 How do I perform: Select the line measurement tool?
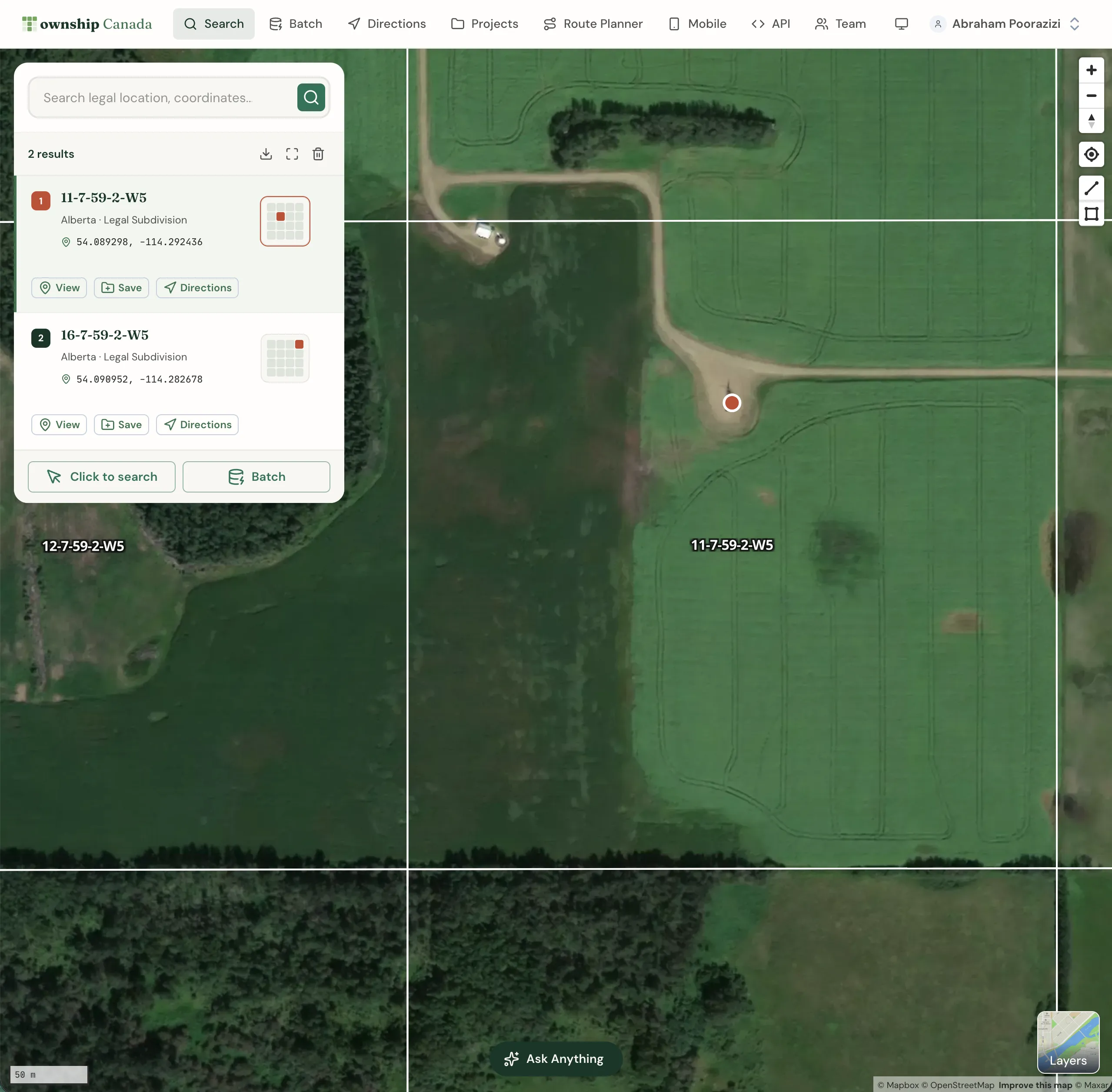click(x=1091, y=188)
